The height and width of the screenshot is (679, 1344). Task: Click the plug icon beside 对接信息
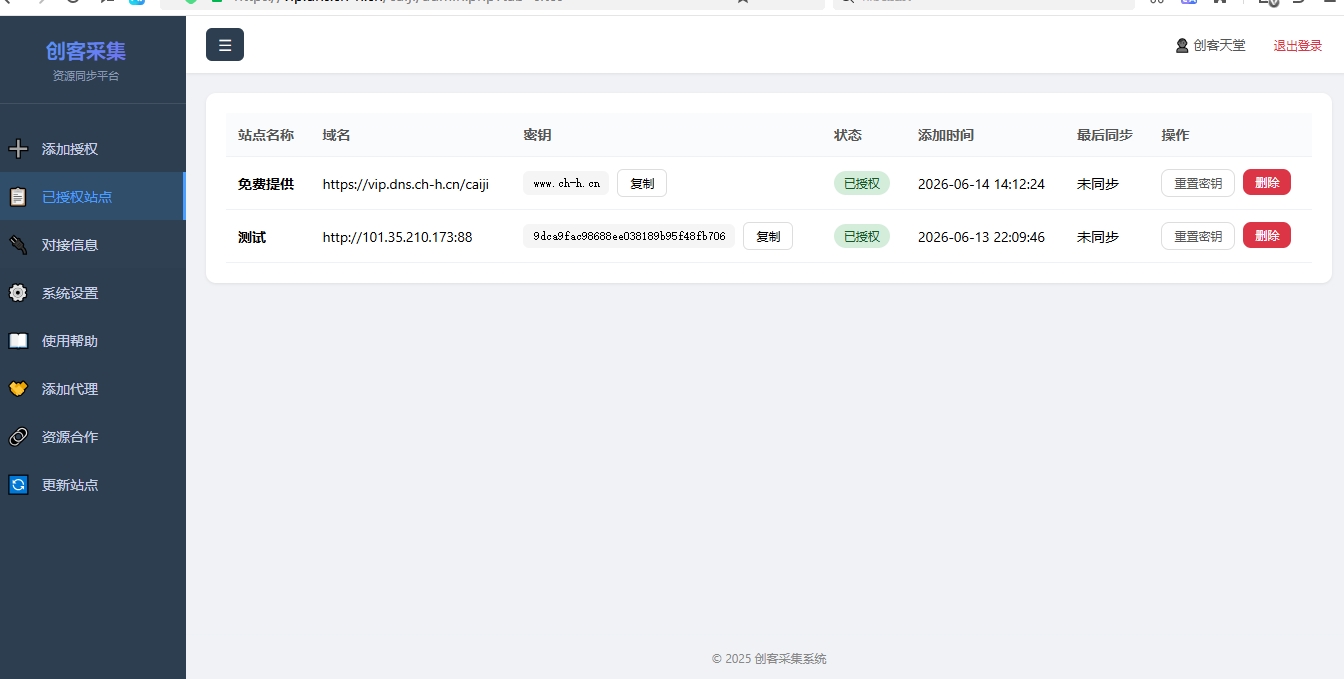click(18, 245)
